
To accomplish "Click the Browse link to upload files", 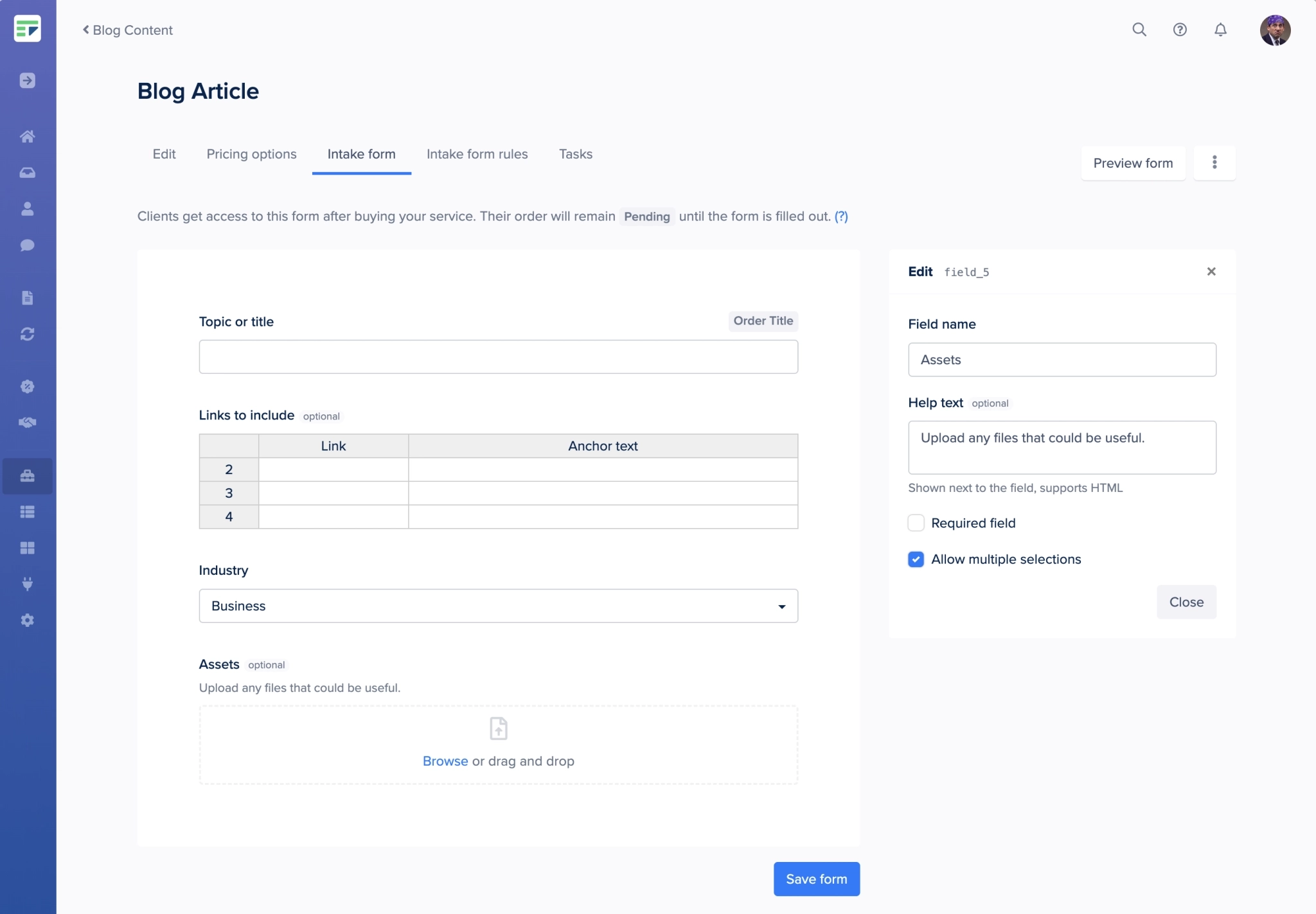I will point(445,760).
